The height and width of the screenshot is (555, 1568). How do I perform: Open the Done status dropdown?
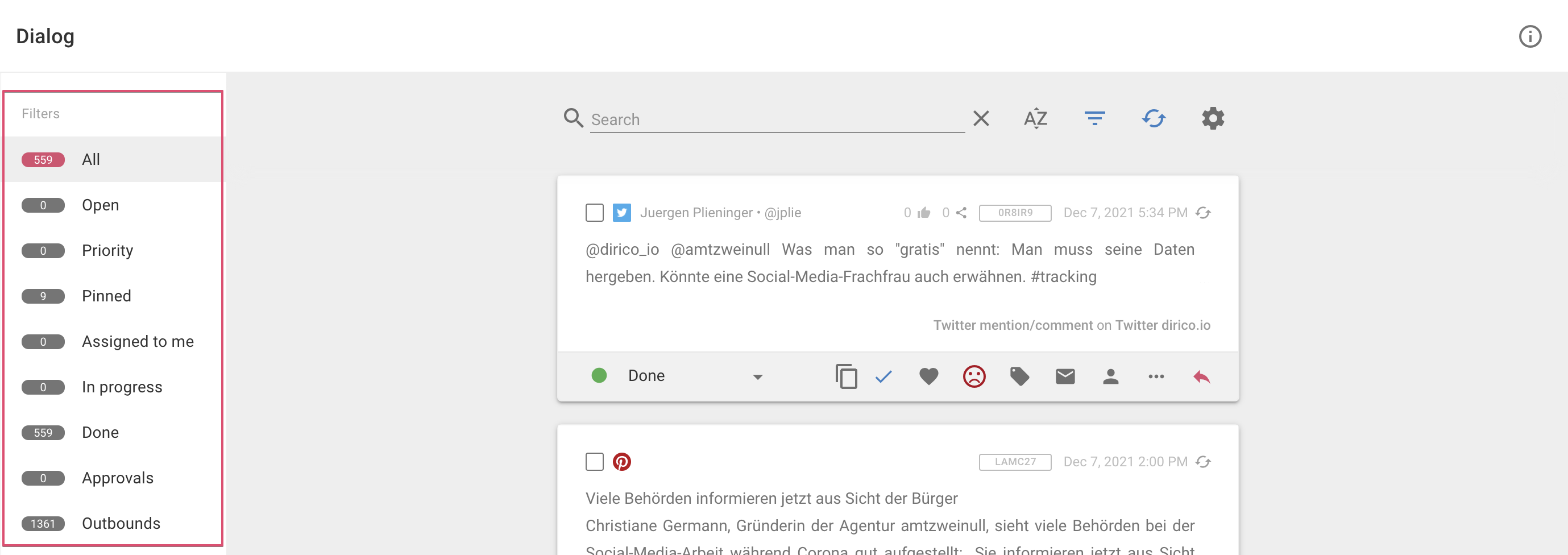[x=694, y=376]
